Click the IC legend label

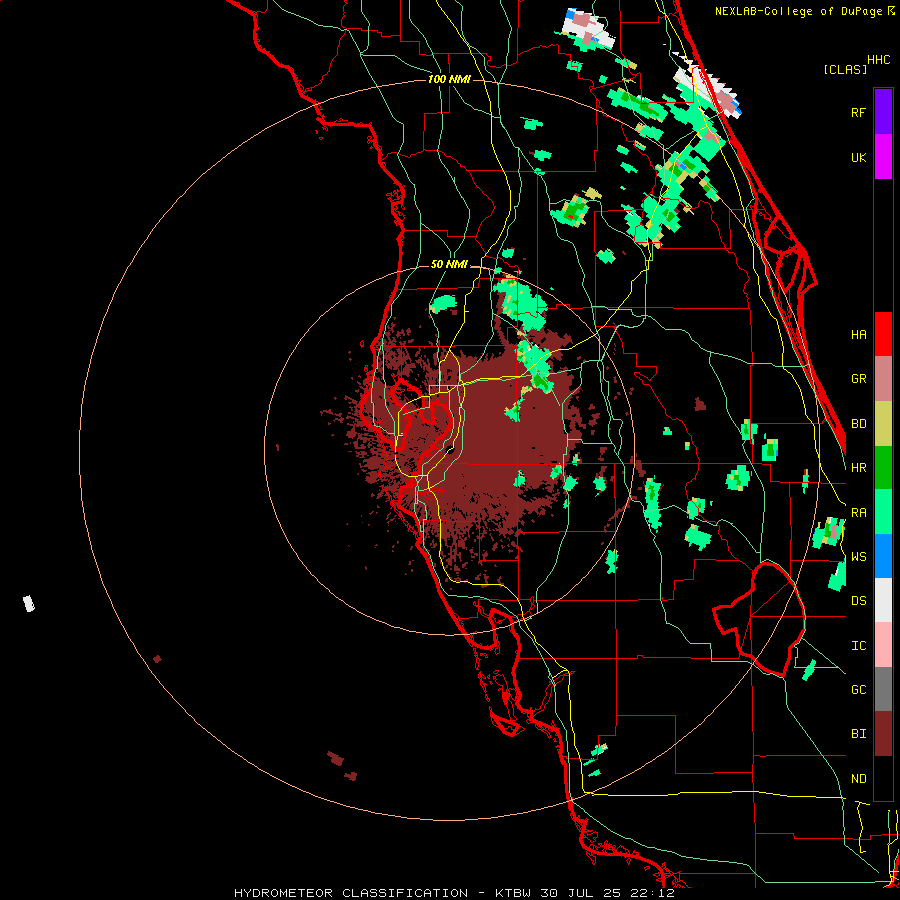(859, 645)
